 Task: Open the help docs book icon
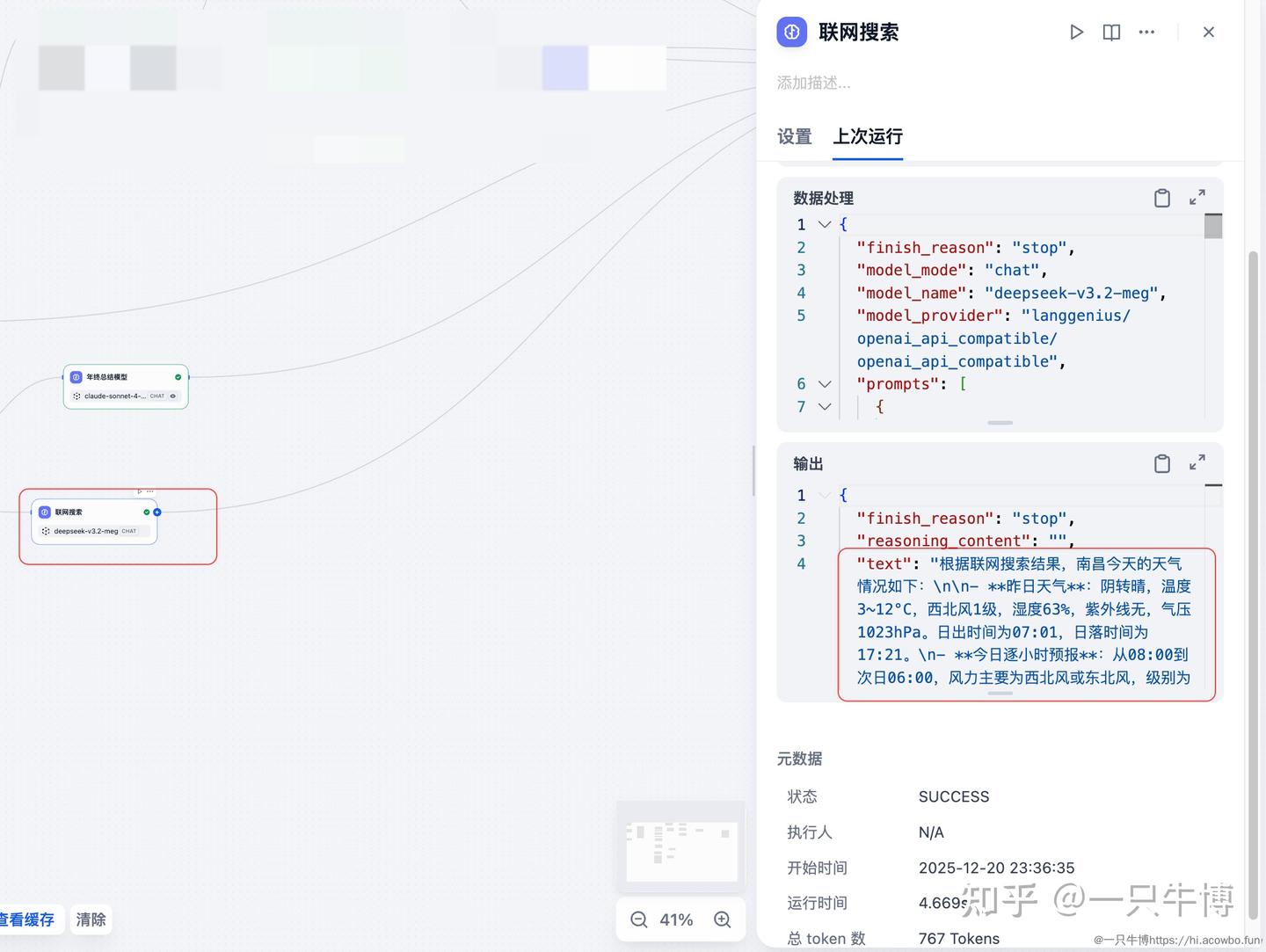pyautogui.click(x=1111, y=33)
